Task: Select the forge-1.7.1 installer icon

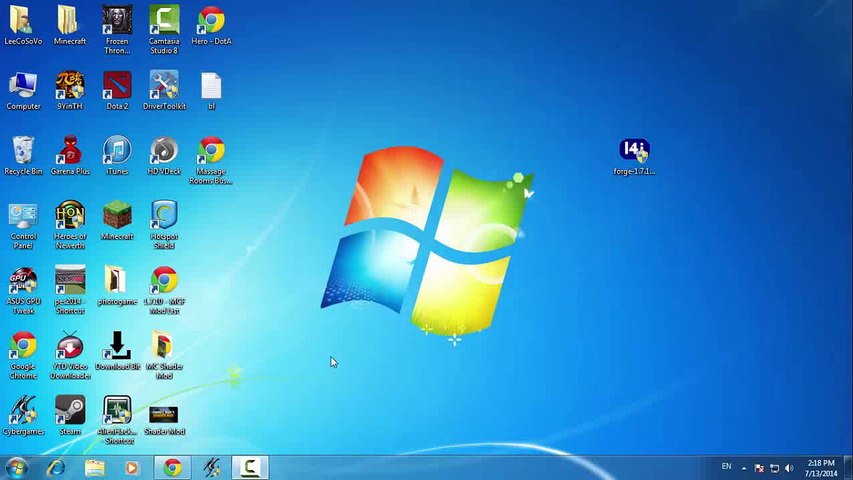Action: pos(634,157)
